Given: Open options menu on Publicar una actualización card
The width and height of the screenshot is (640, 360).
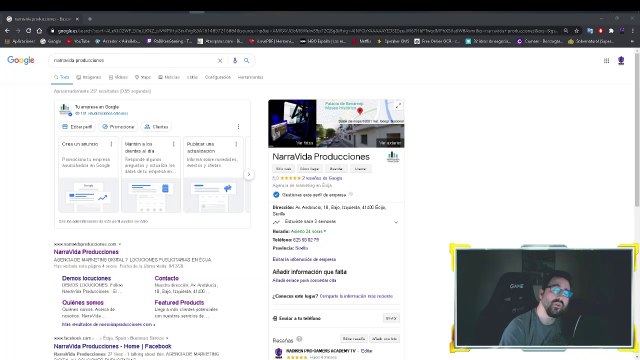Looking at the screenshot, I should coord(236,144).
